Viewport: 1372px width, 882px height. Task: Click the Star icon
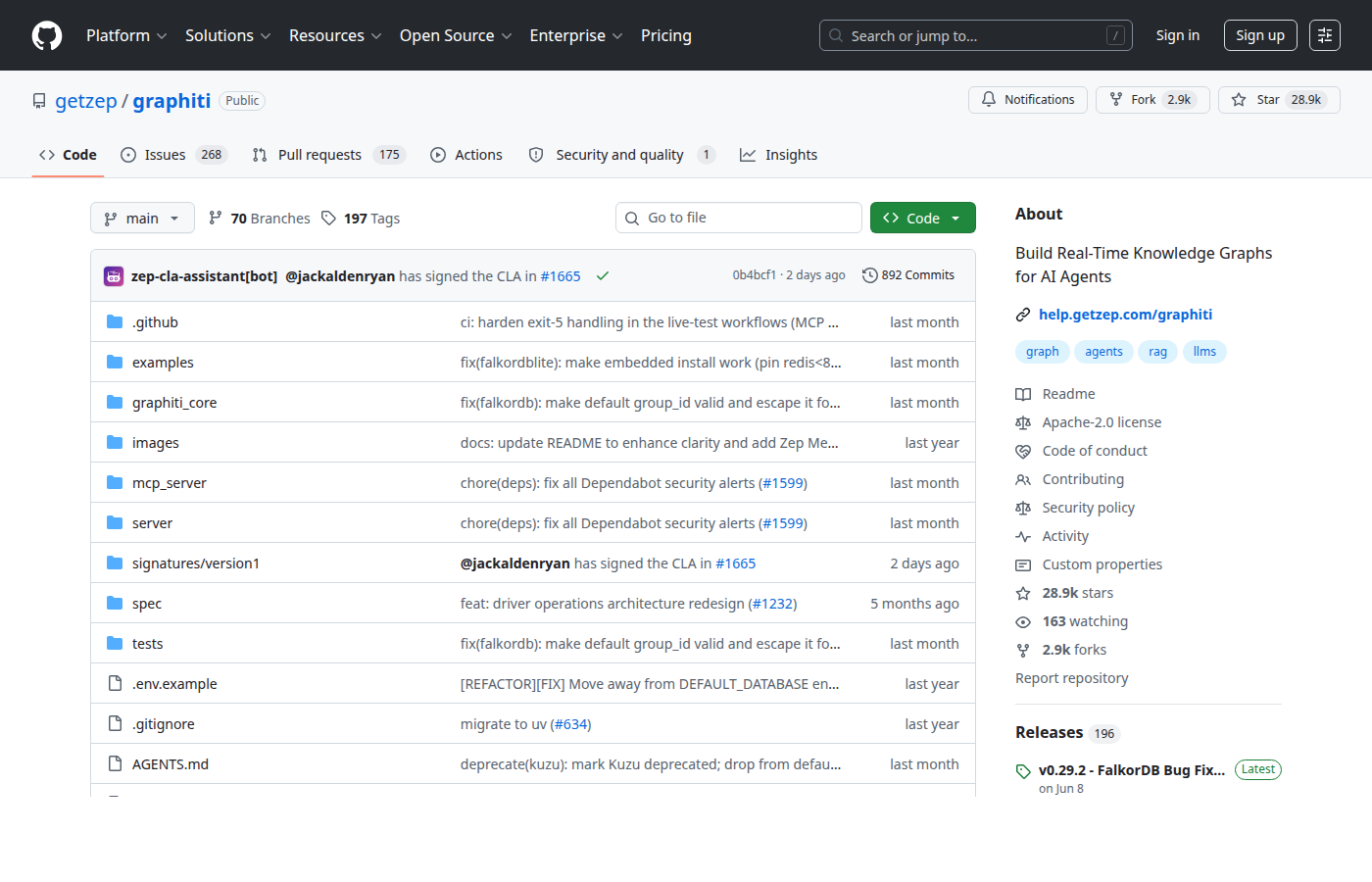point(1239,100)
